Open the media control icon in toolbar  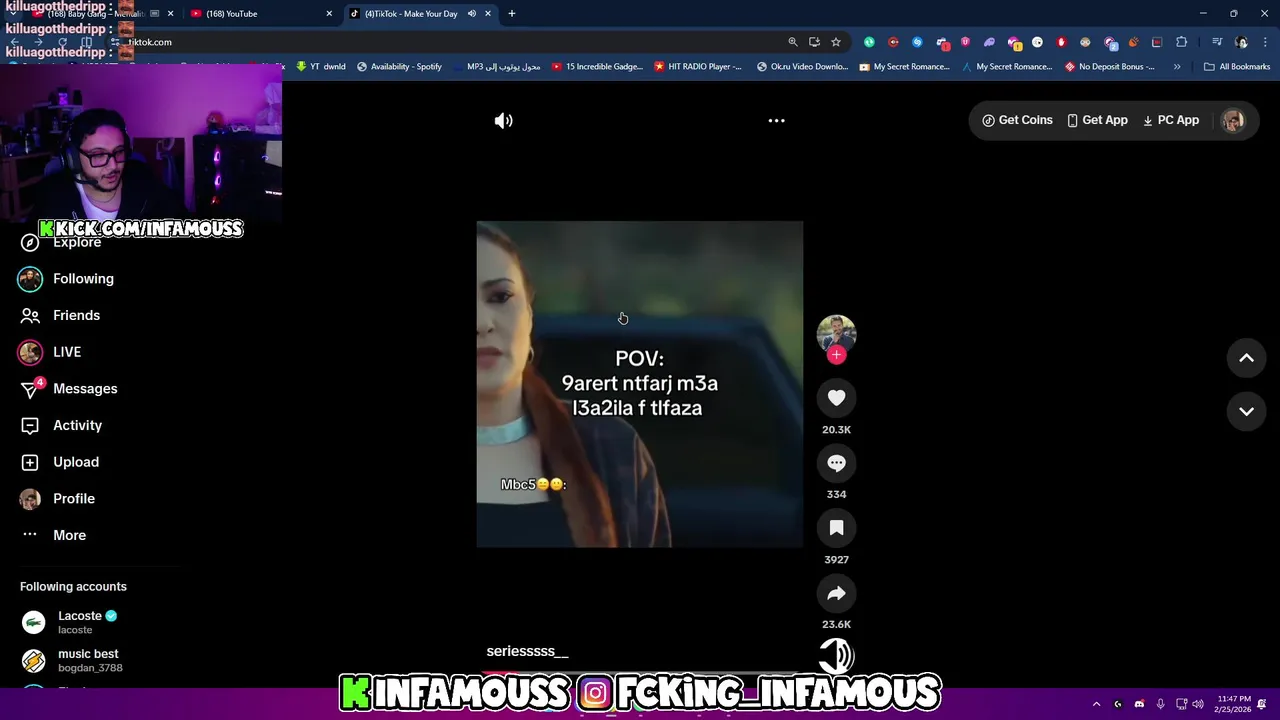(1217, 42)
